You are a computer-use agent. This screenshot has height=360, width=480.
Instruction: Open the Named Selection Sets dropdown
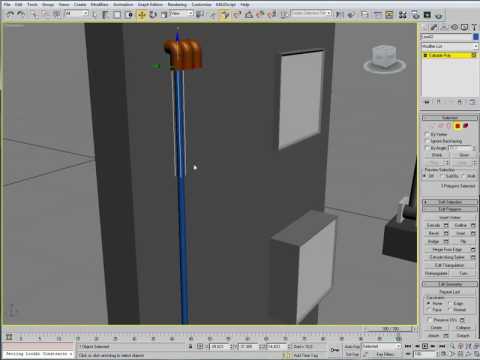[x=311, y=13]
